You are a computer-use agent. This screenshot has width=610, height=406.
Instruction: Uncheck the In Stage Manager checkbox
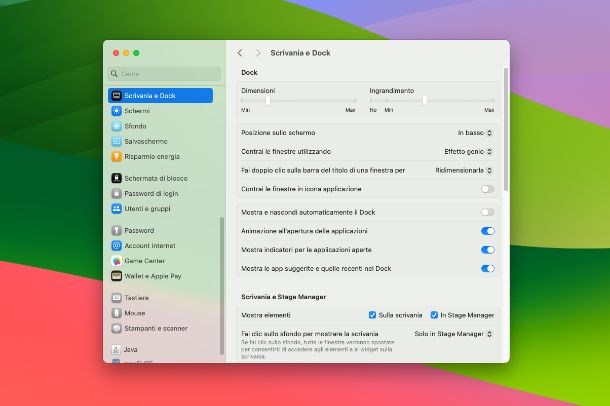coord(434,315)
